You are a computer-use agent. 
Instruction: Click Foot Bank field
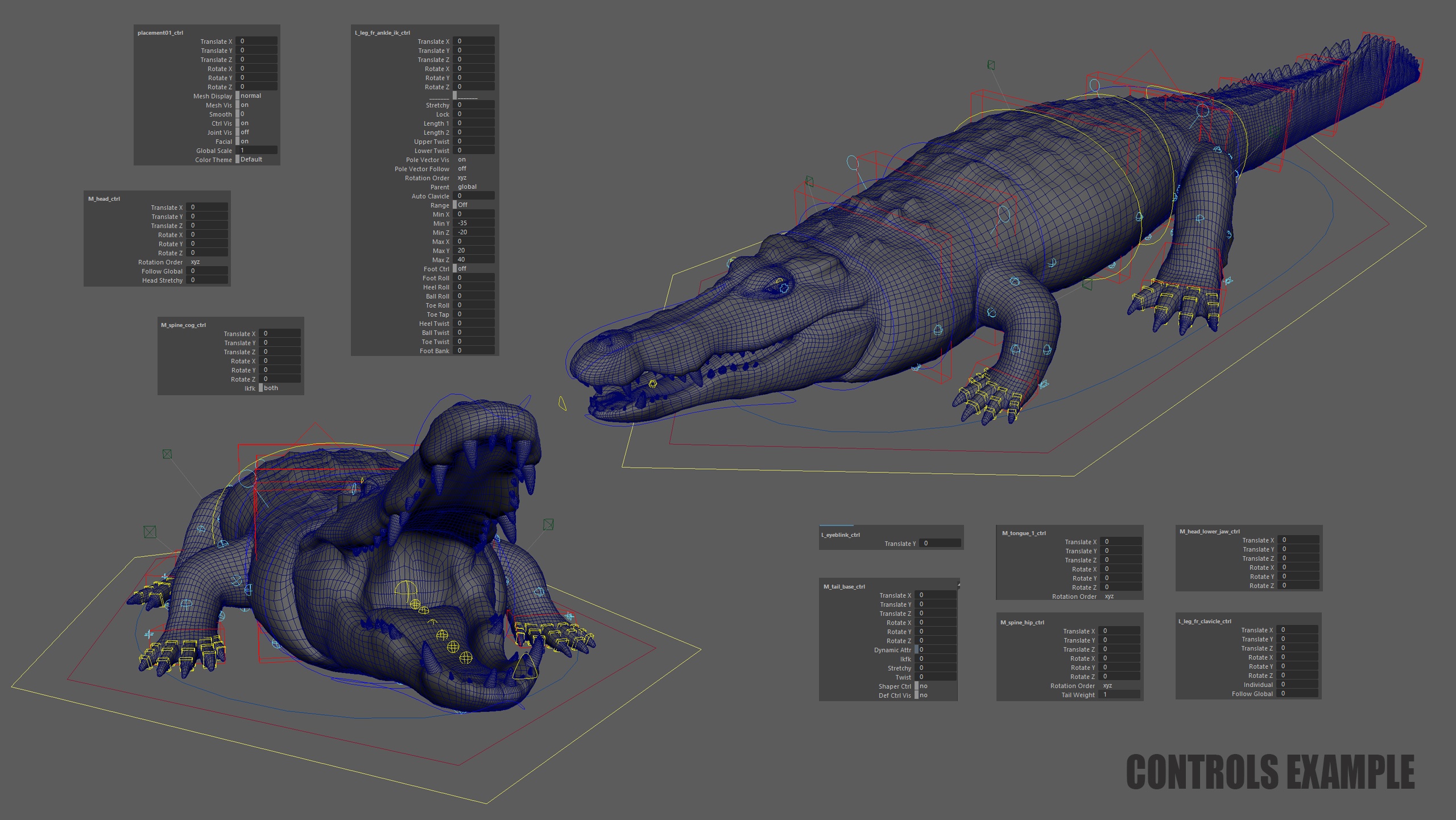[x=474, y=351]
